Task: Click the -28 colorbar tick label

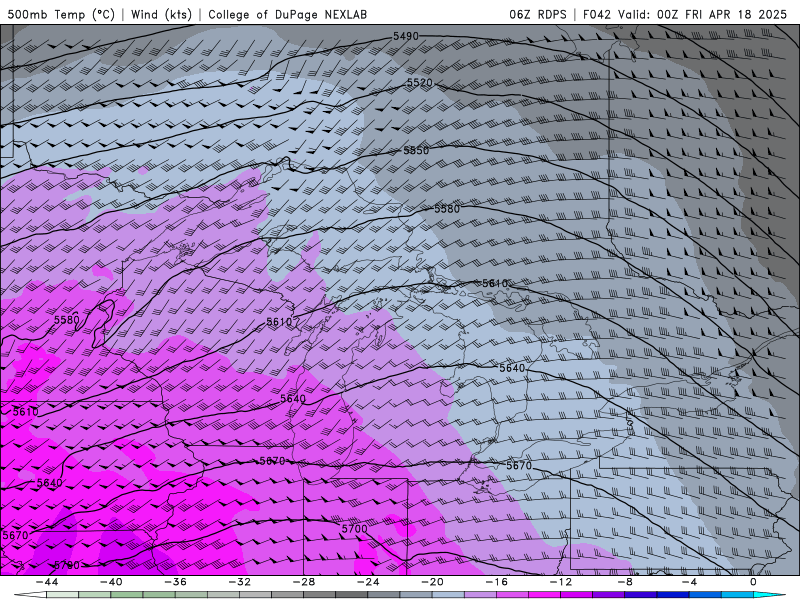Action: 304,582
